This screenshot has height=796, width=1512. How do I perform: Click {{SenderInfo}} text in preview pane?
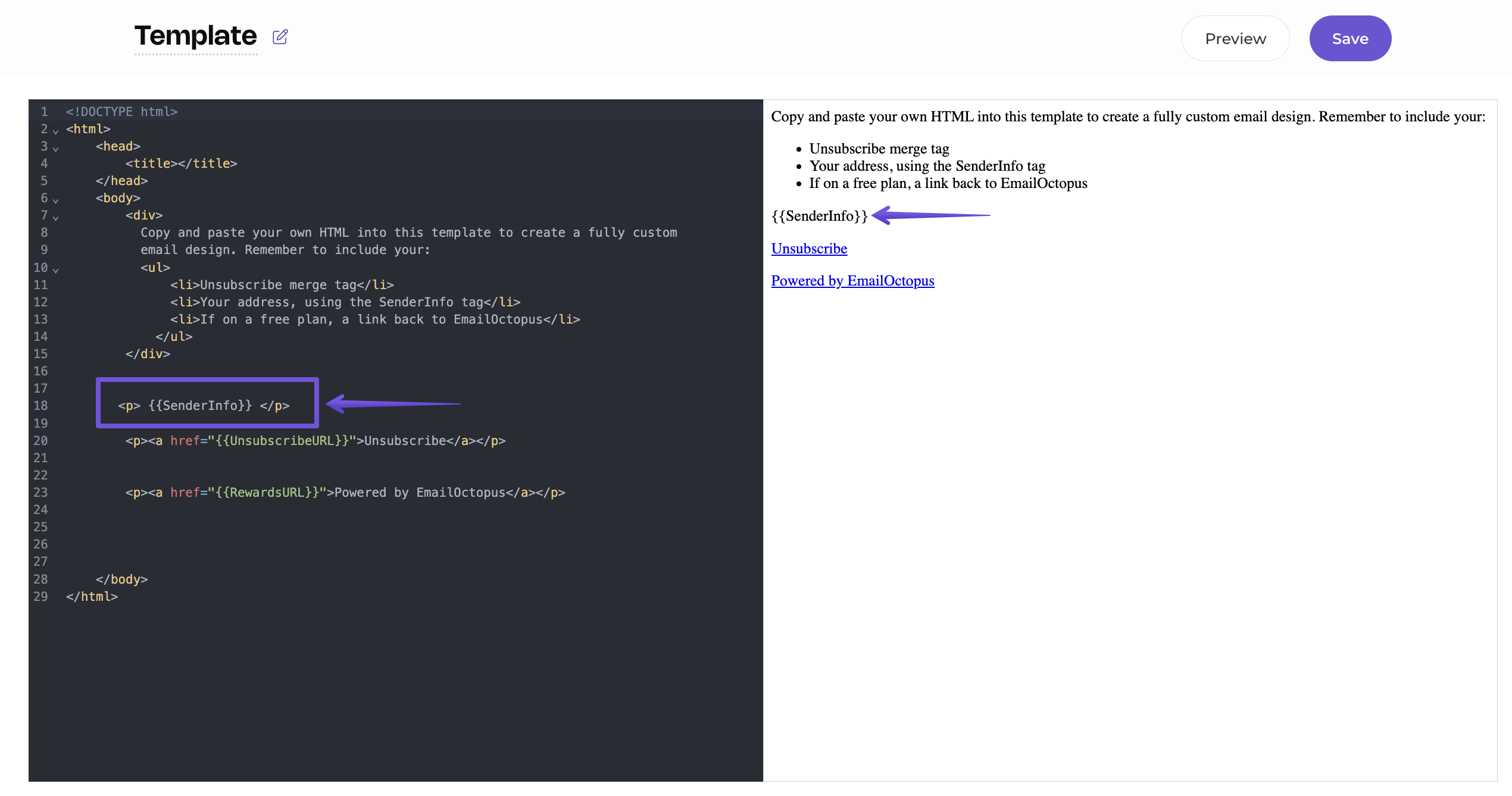click(819, 216)
